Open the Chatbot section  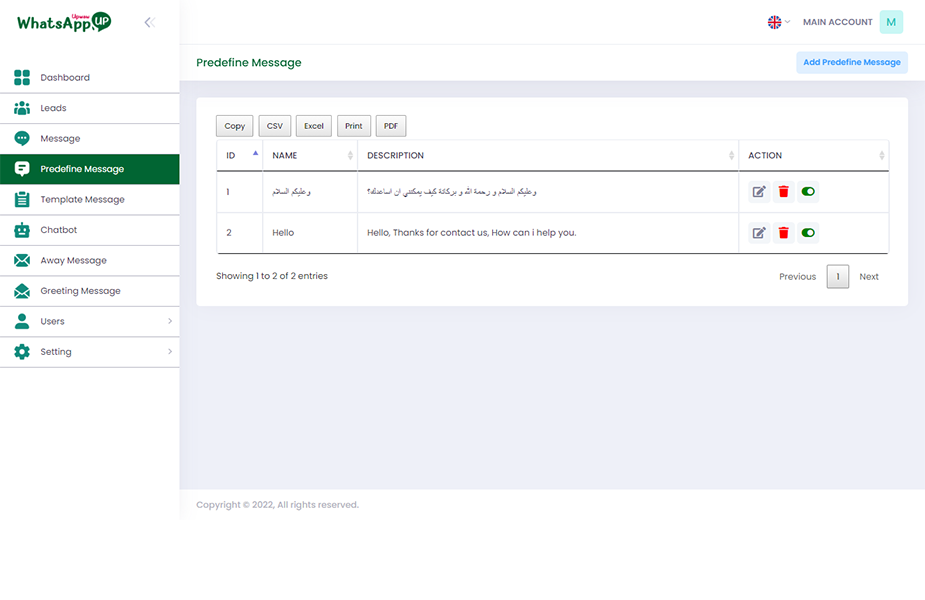click(x=59, y=229)
